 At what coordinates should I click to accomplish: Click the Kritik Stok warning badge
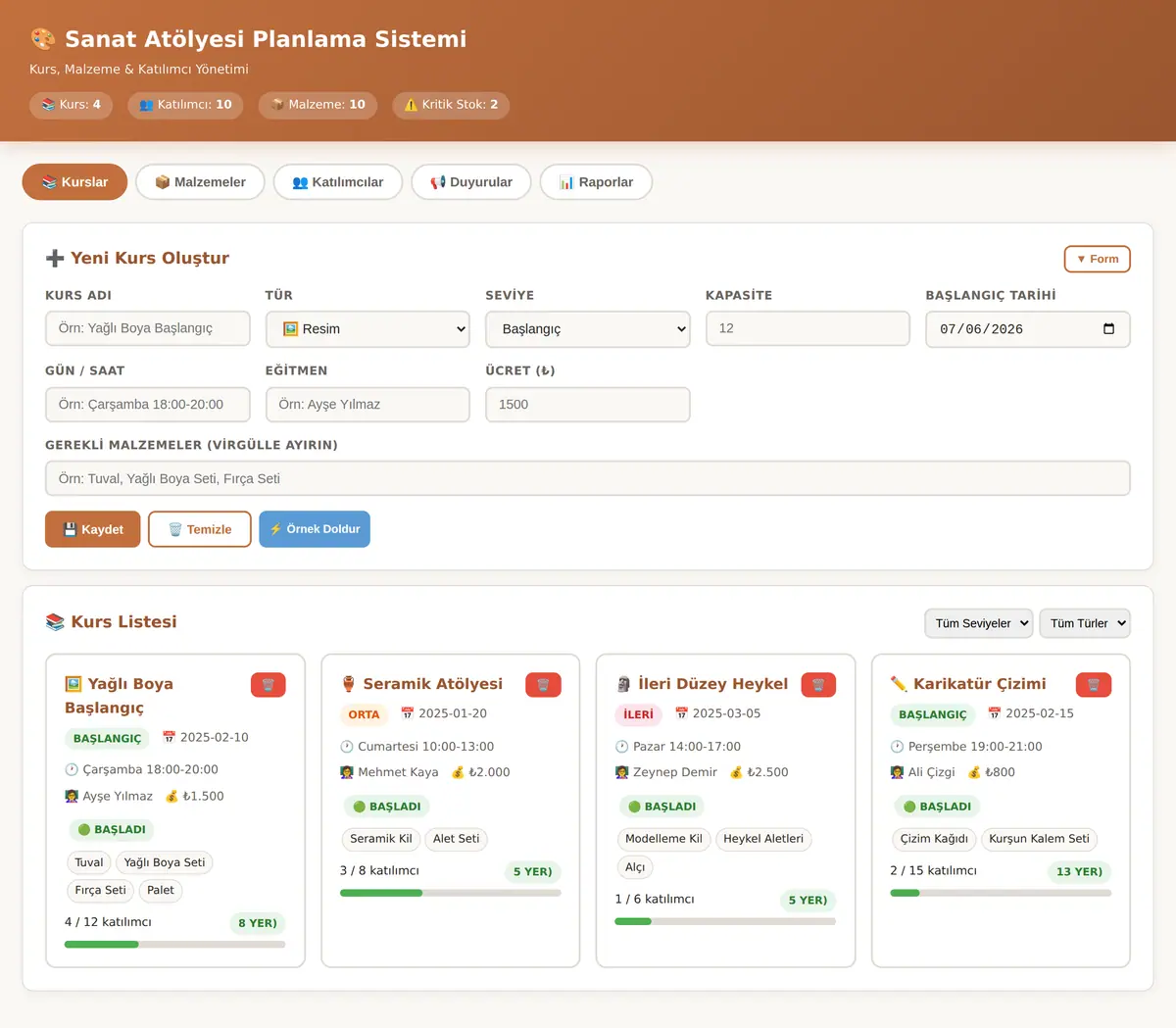451,105
